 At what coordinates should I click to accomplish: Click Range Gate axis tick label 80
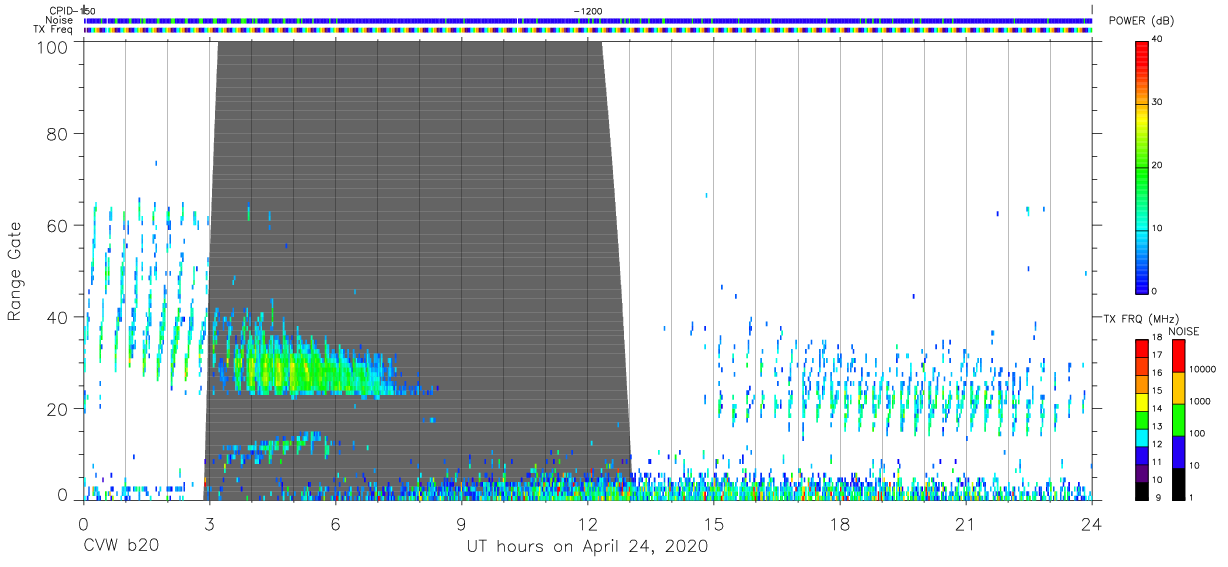pos(57,134)
